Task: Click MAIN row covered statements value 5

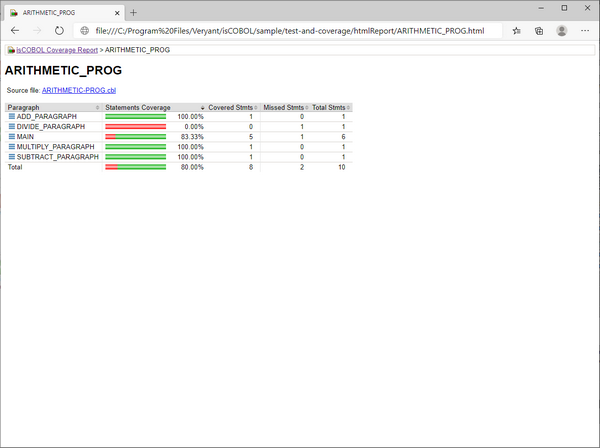Action: [x=251, y=137]
